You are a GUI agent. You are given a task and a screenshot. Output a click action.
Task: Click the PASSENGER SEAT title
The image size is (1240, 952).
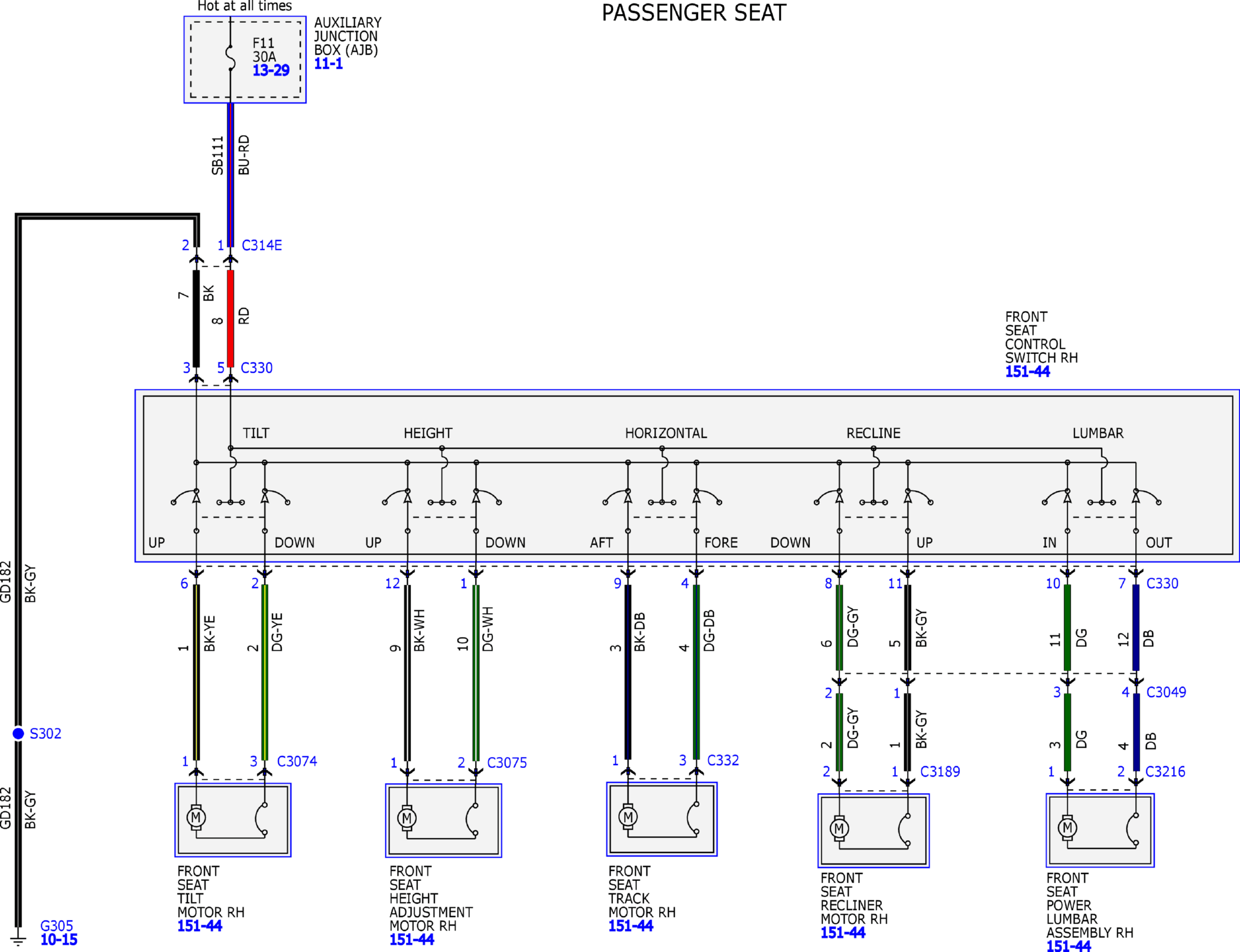[693, 12]
